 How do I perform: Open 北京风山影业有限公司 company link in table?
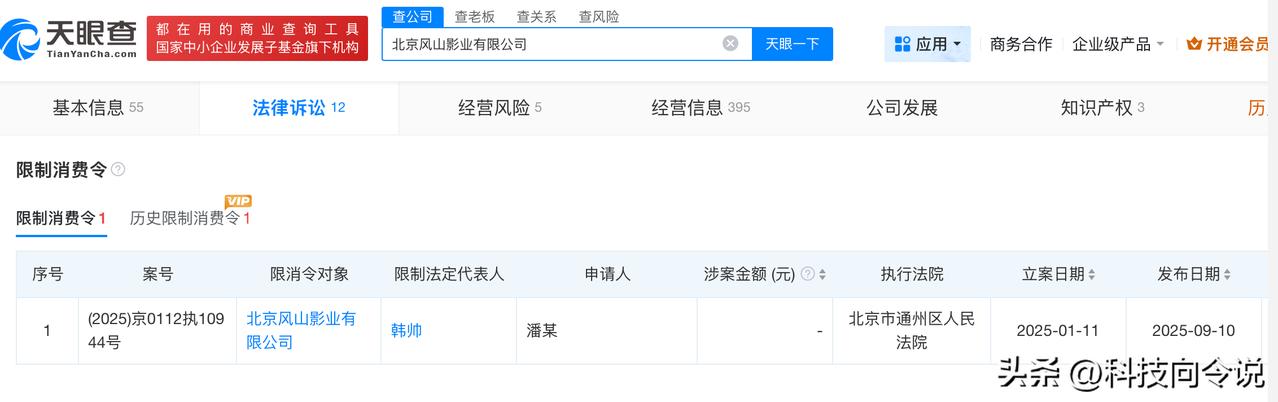coord(301,331)
